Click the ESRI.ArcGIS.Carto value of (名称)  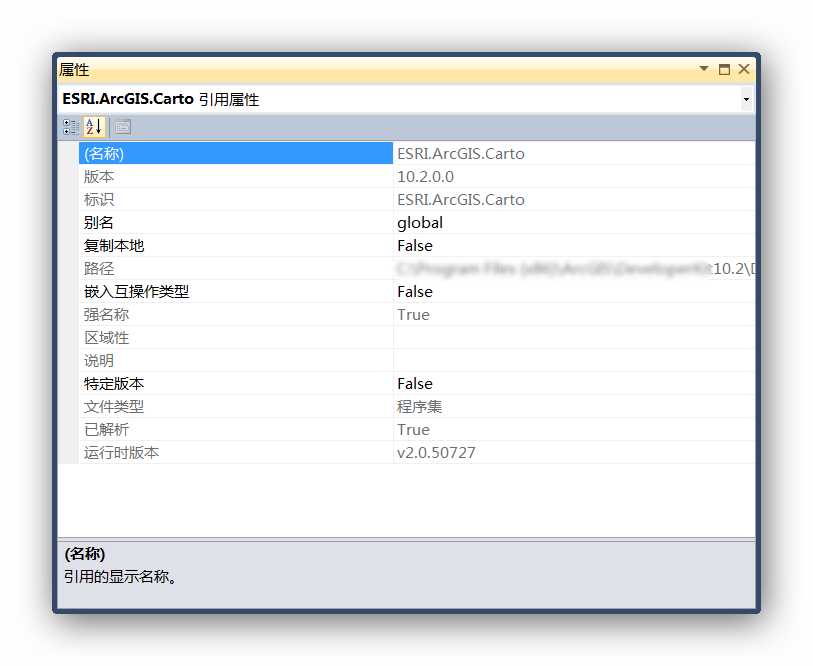click(460, 154)
